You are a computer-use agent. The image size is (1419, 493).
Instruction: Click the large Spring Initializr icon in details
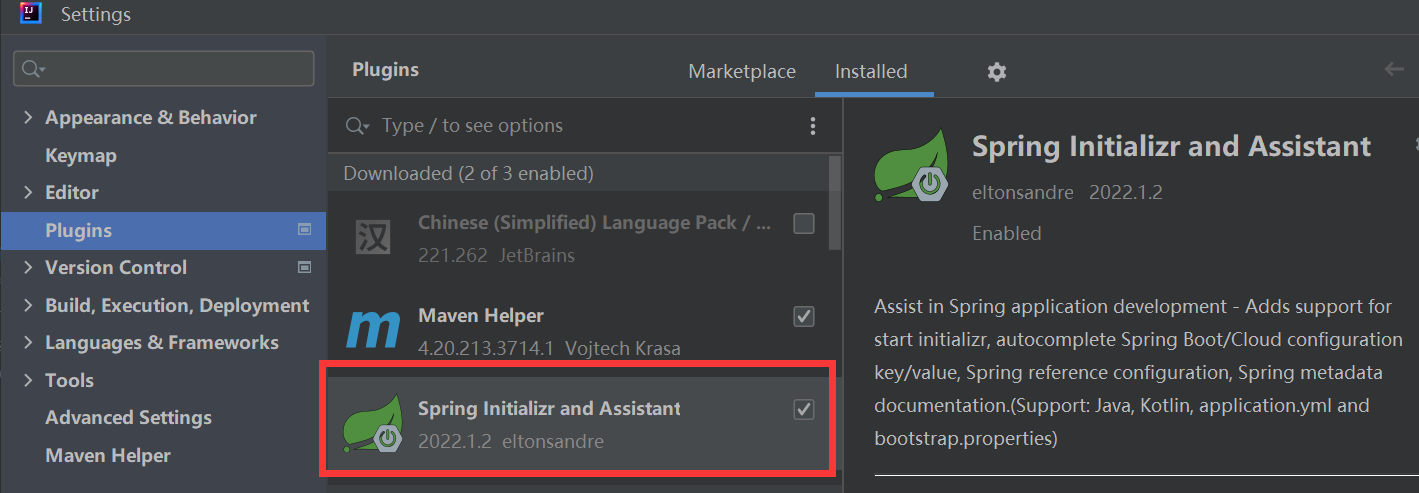[911, 165]
